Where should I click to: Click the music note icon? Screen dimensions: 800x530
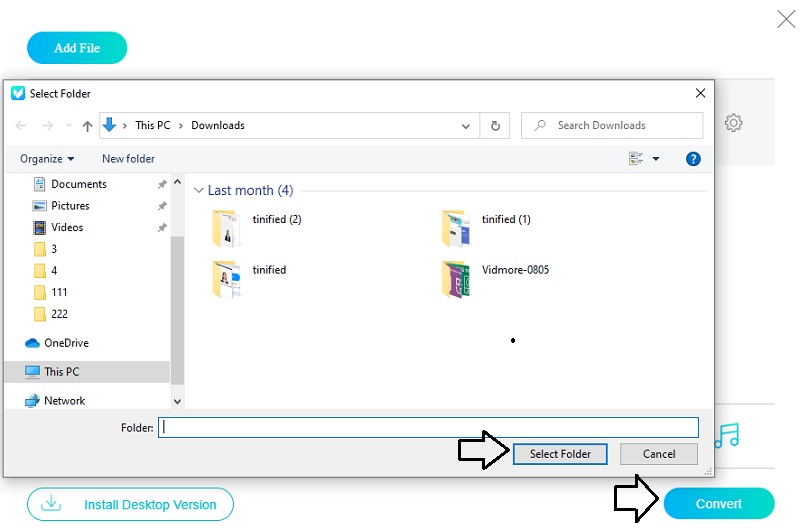pos(727,435)
